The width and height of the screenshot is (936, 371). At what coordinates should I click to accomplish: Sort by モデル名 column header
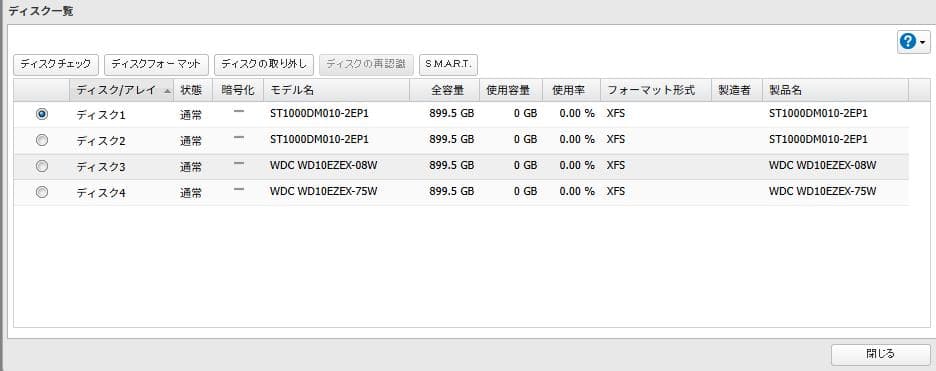click(x=336, y=90)
